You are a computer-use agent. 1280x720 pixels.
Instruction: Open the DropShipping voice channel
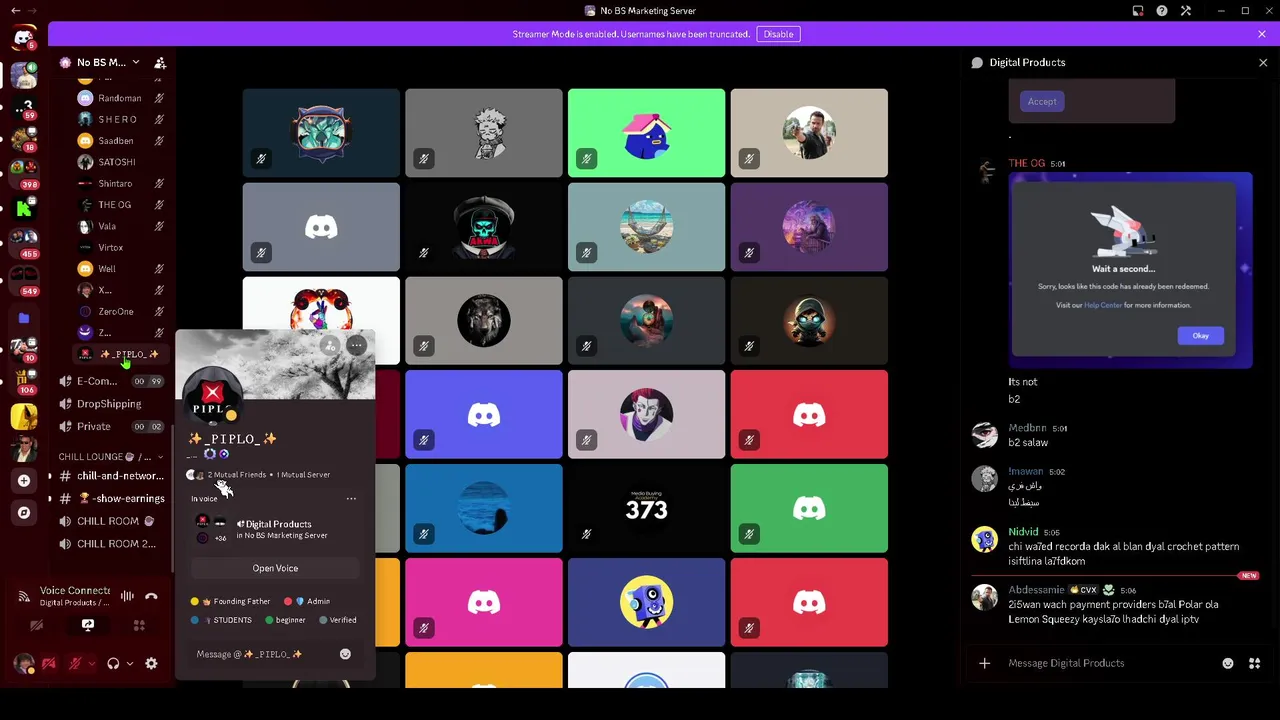click(110, 404)
